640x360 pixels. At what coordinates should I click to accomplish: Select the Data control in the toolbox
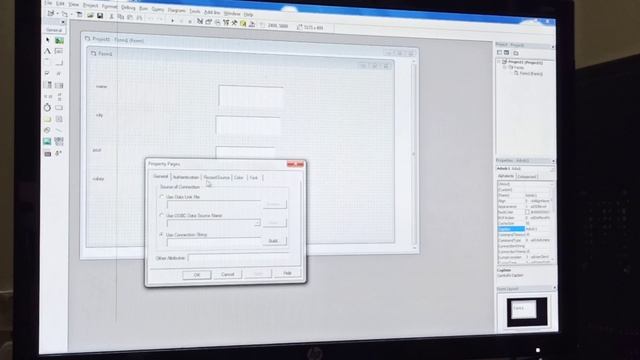pyautogui.click(x=59, y=142)
